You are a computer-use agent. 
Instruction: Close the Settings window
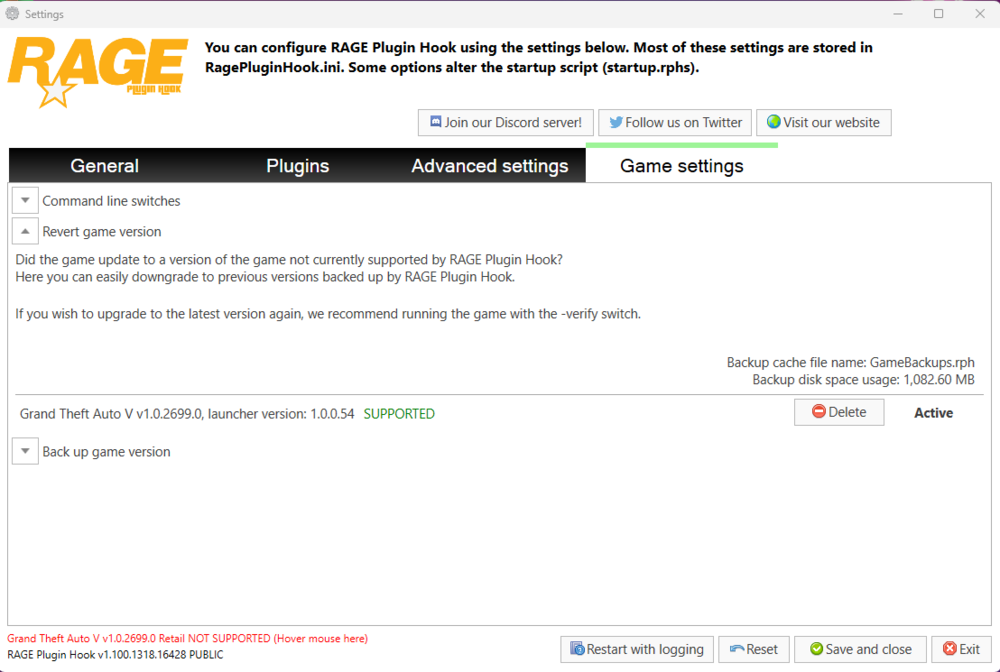(980, 13)
